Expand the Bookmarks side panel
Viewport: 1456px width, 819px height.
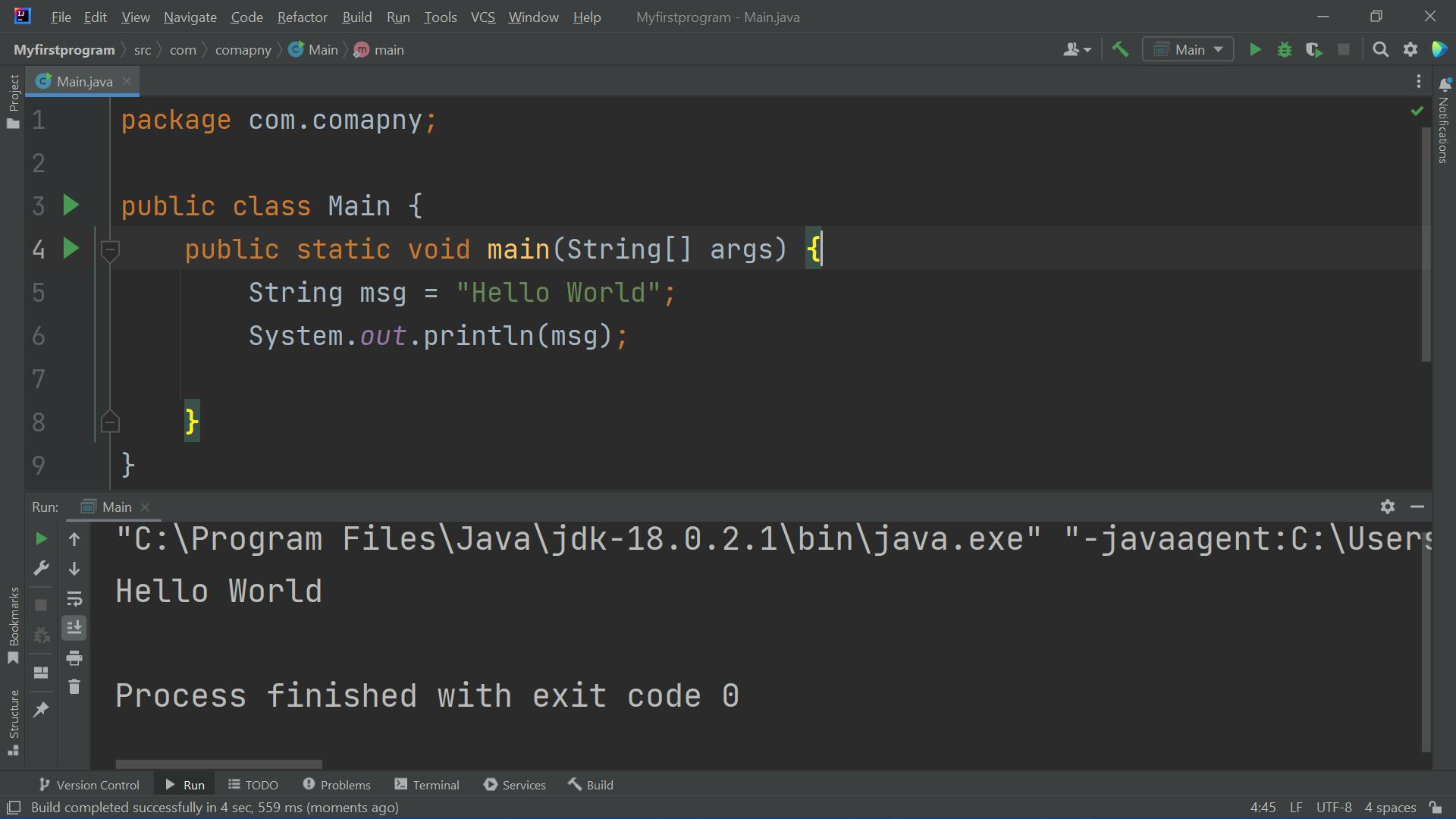[x=13, y=625]
